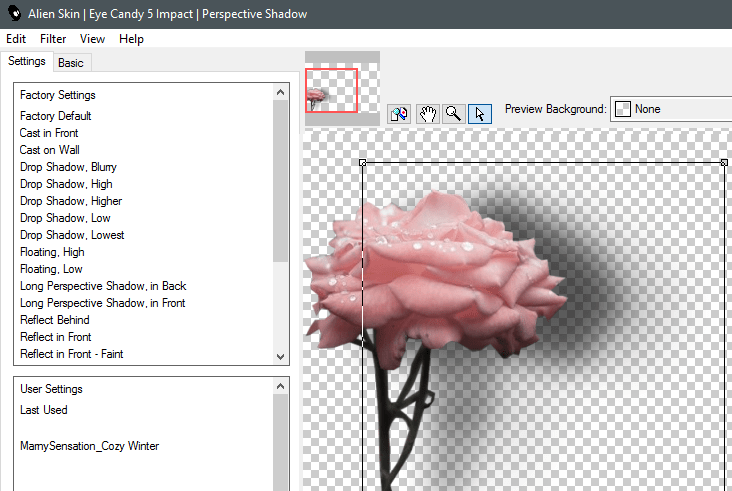Screen dimensions: 732x491
Task: Choose Drop Shadow, Blurry preset
Action: pos(68,167)
